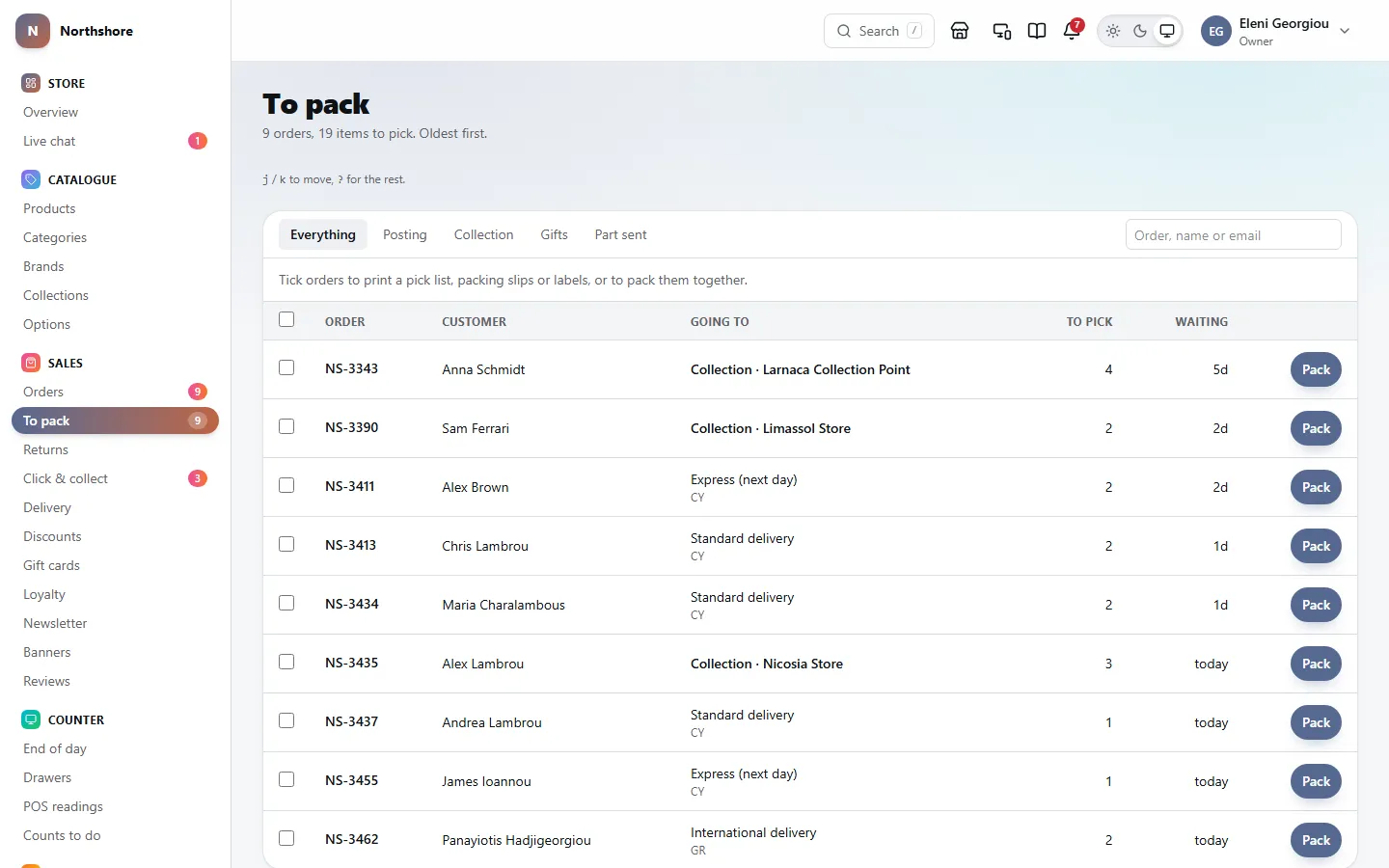Open the Search box in header
This screenshot has height=868, width=1389.
click(x=879, y=31)
